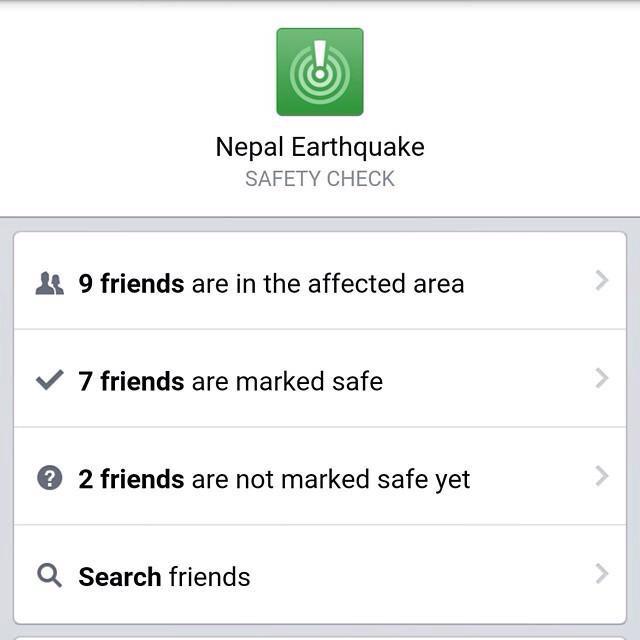Select the word "friends" in Search friends row
This screenshot has width=640, height=640.
tap(209, 577)
